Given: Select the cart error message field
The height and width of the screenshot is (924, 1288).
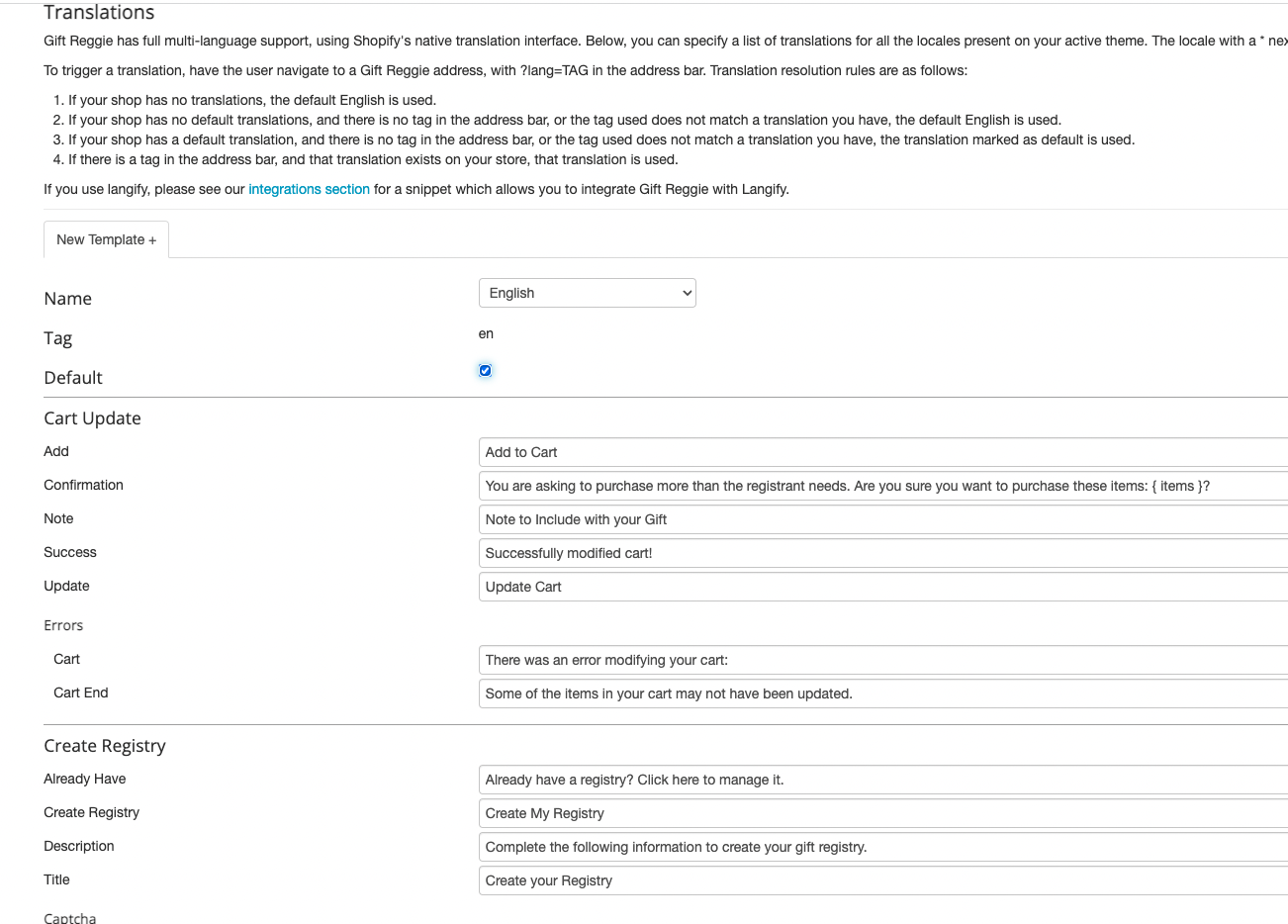Looking at the screenshot, I should [883, 660].
